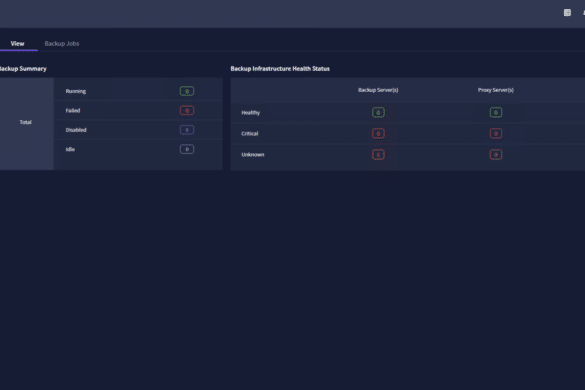Viewport: 585px width, 390px height.
Task: Click the Critical row label
Action: point(250,134)
